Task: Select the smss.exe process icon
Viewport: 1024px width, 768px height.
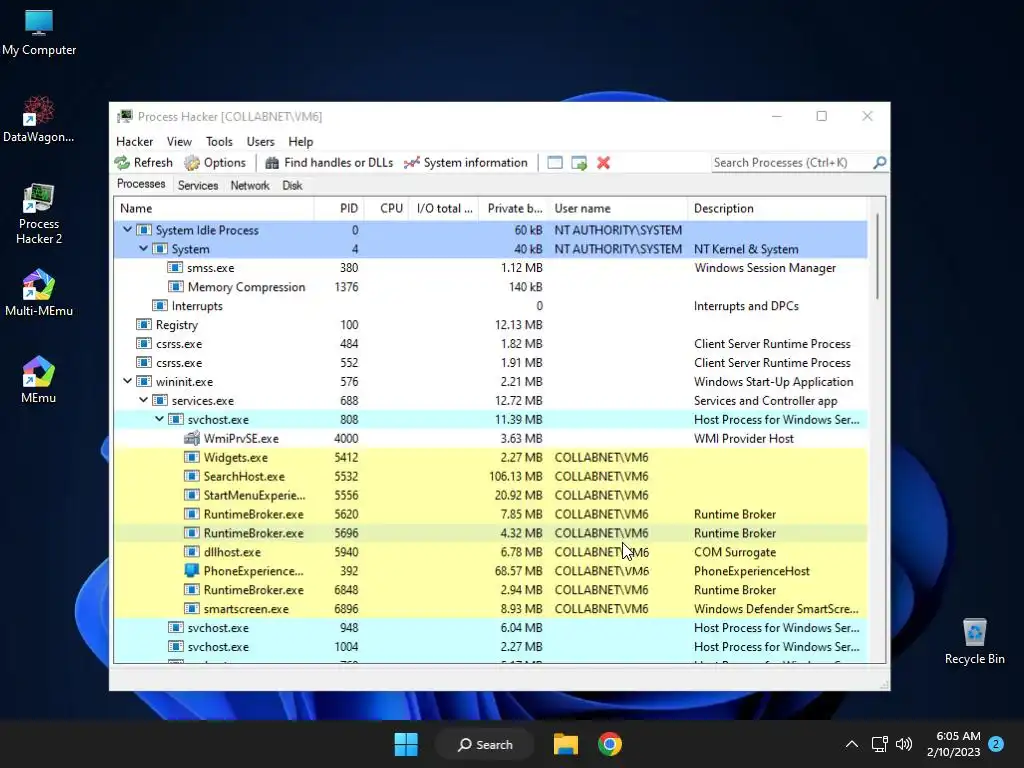Action: (x=175, y=268)
